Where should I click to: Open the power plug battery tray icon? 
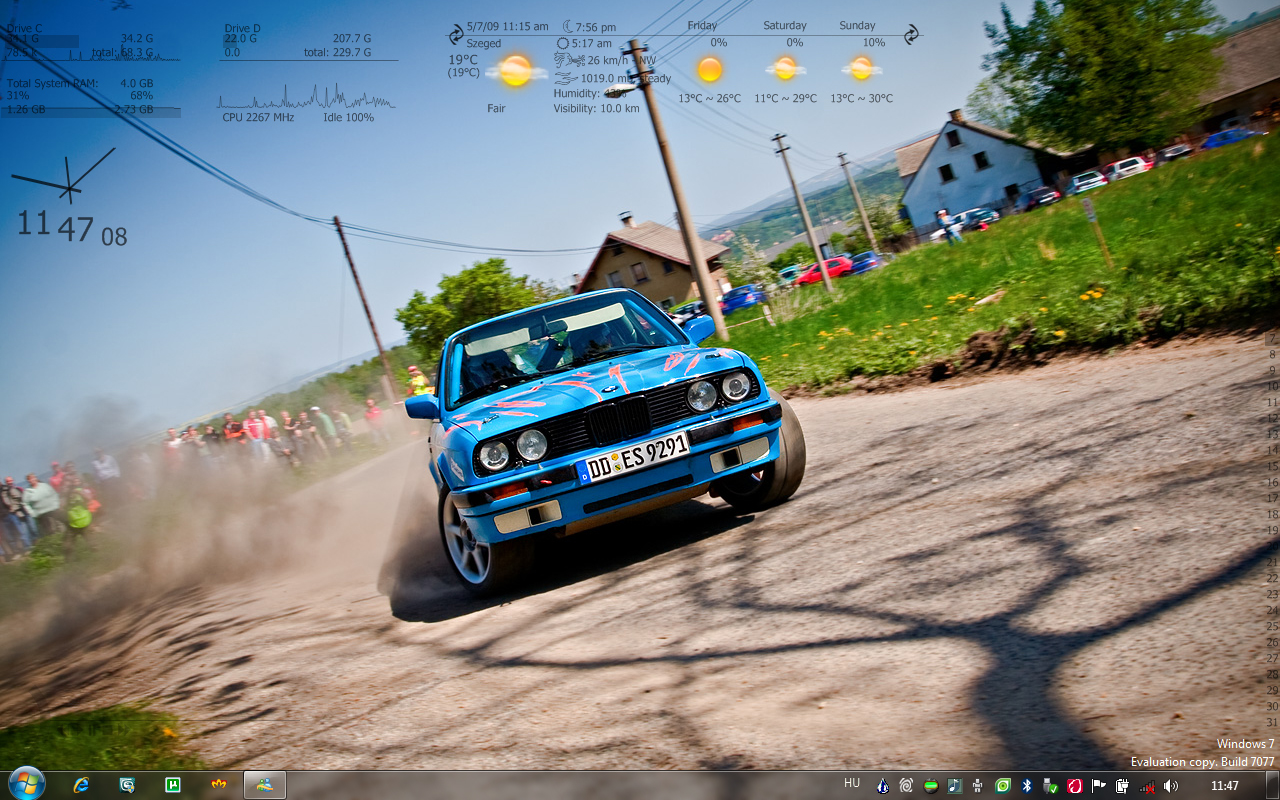click(x=1123, y=786)
